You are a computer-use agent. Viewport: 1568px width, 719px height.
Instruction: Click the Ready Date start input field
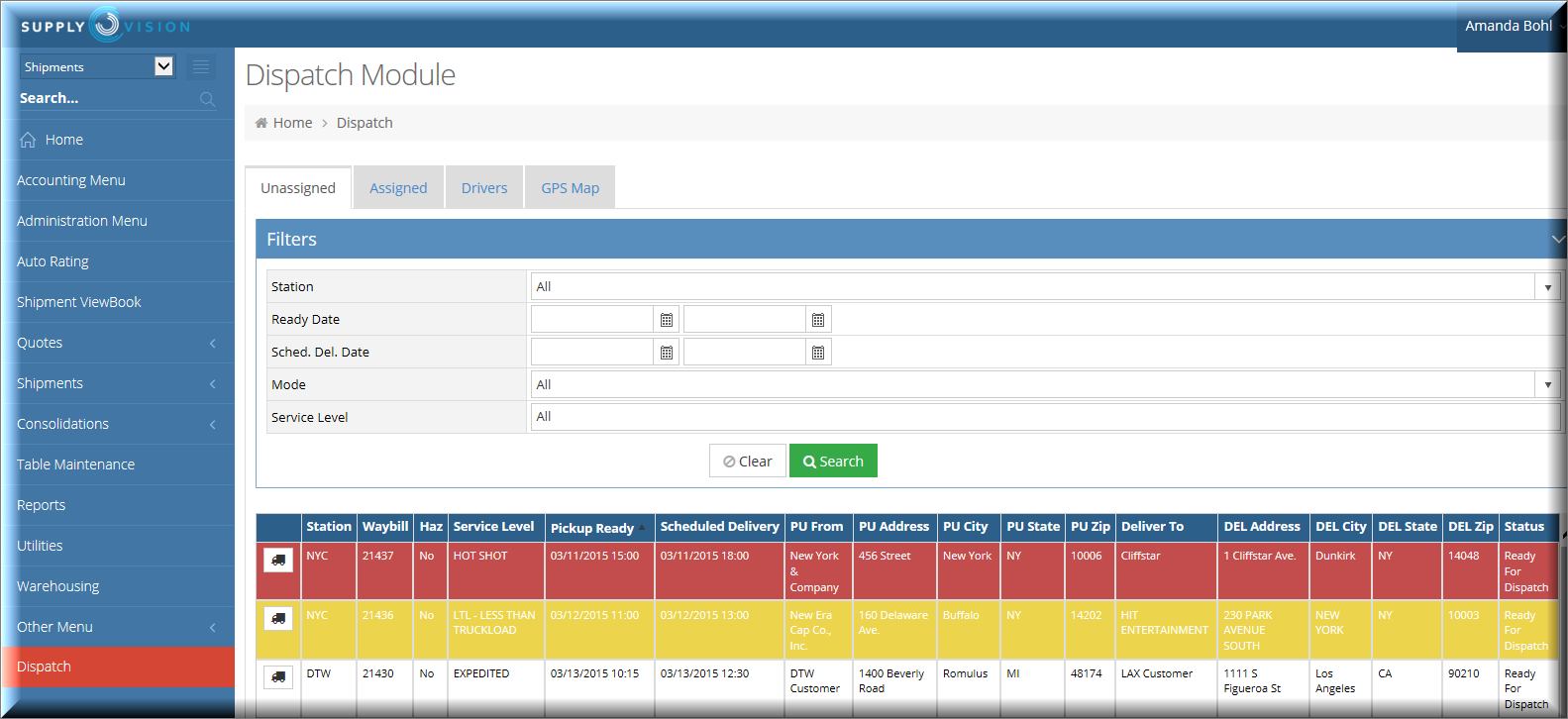(592, 320)
